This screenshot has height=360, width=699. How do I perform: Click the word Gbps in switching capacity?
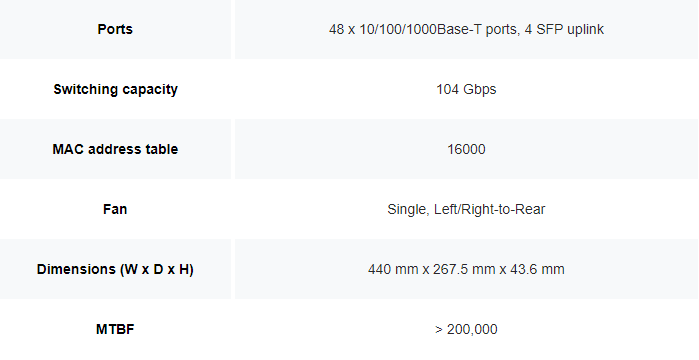point(480,89)
